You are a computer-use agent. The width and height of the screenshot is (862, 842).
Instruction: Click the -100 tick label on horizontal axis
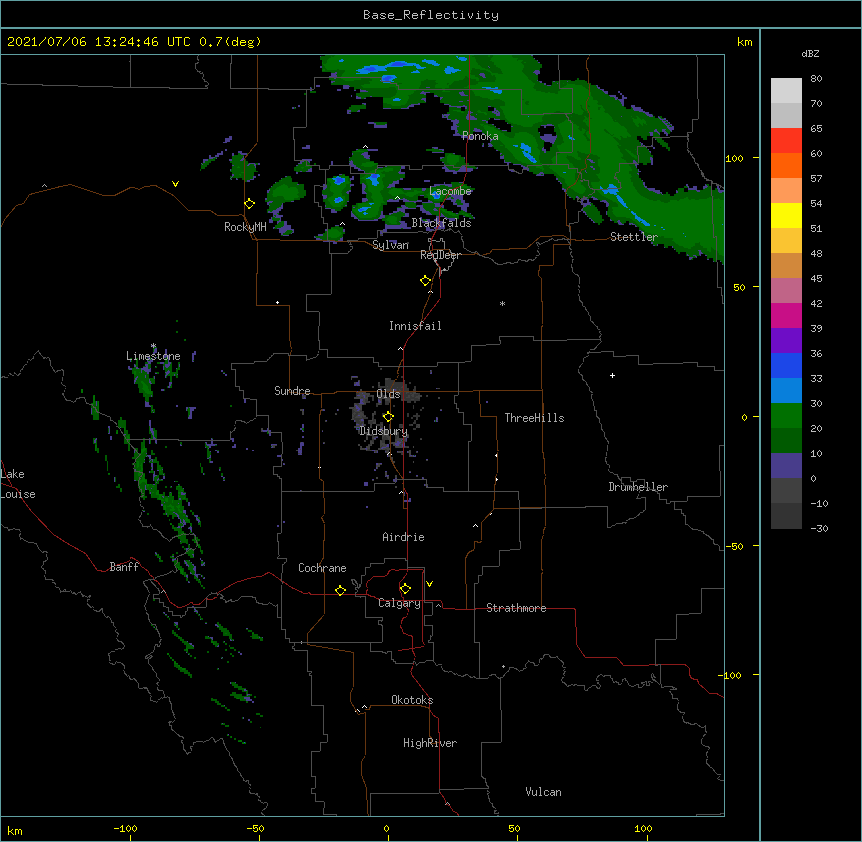pyautogui.click(x=125, y=828)
